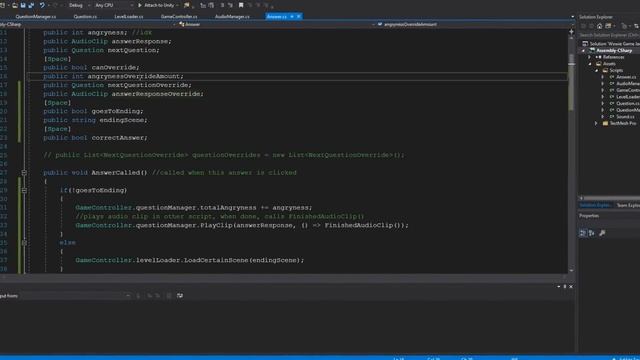Click the editor vertical scrollbar thumb

point(571,82)
